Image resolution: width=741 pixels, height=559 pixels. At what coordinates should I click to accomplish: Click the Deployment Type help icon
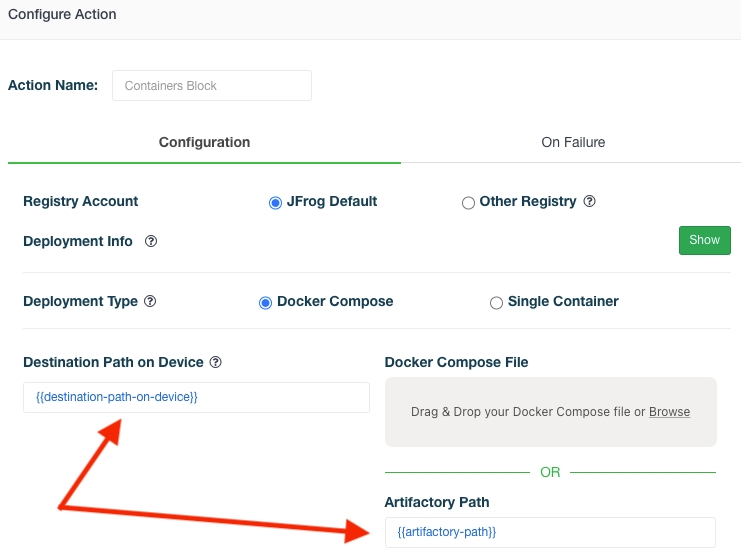click(150, 301)
